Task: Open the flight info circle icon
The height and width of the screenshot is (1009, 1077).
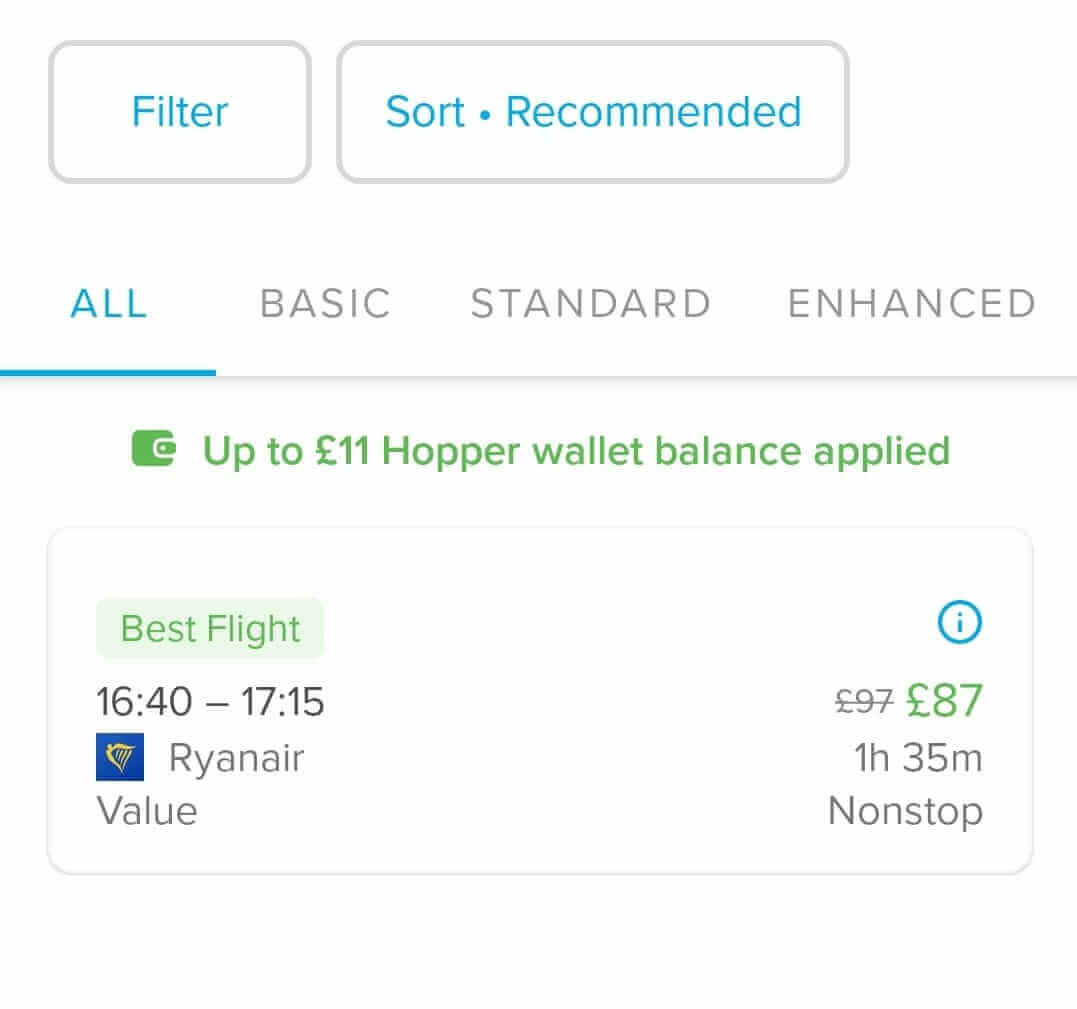Action: (960, 624)
